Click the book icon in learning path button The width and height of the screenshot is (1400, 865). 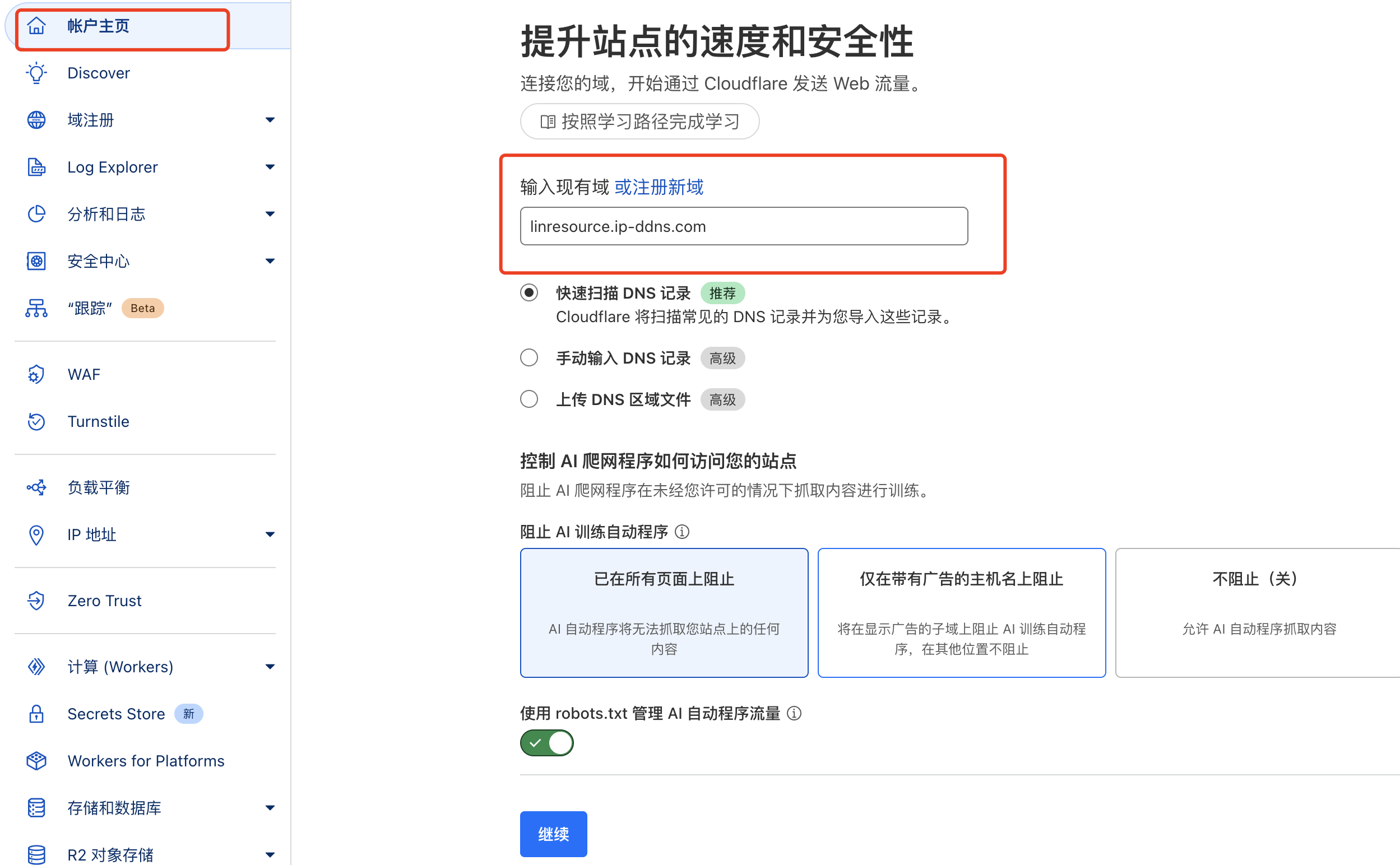(548, 122)
